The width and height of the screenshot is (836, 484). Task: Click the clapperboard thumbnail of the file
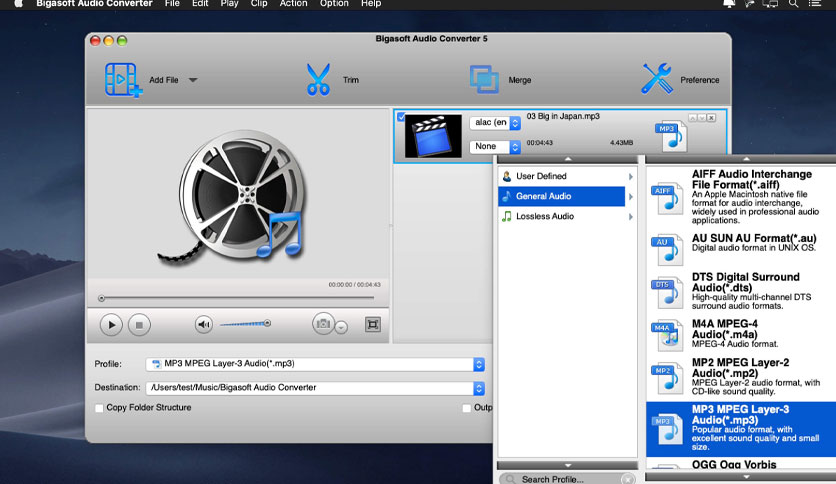click(433, 136)
